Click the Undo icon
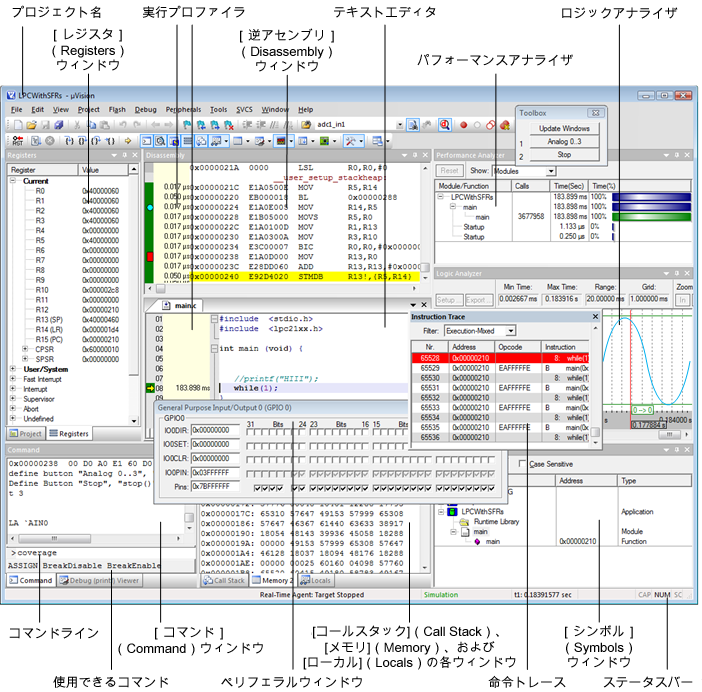The width and height of the screenshot is (702, 692). pyautogui.click(x=123, y=125)
